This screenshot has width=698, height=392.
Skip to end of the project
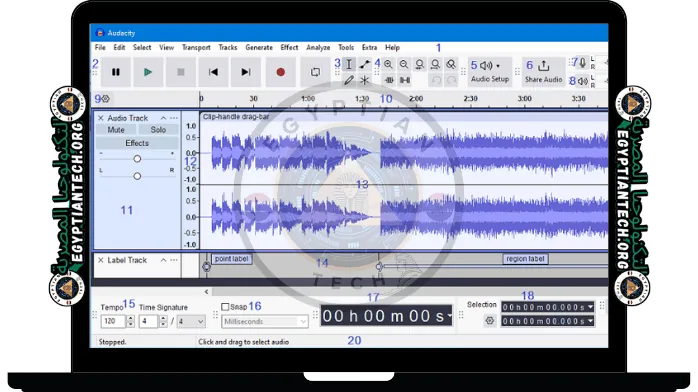pyautogui.click(x=246, y=72)
